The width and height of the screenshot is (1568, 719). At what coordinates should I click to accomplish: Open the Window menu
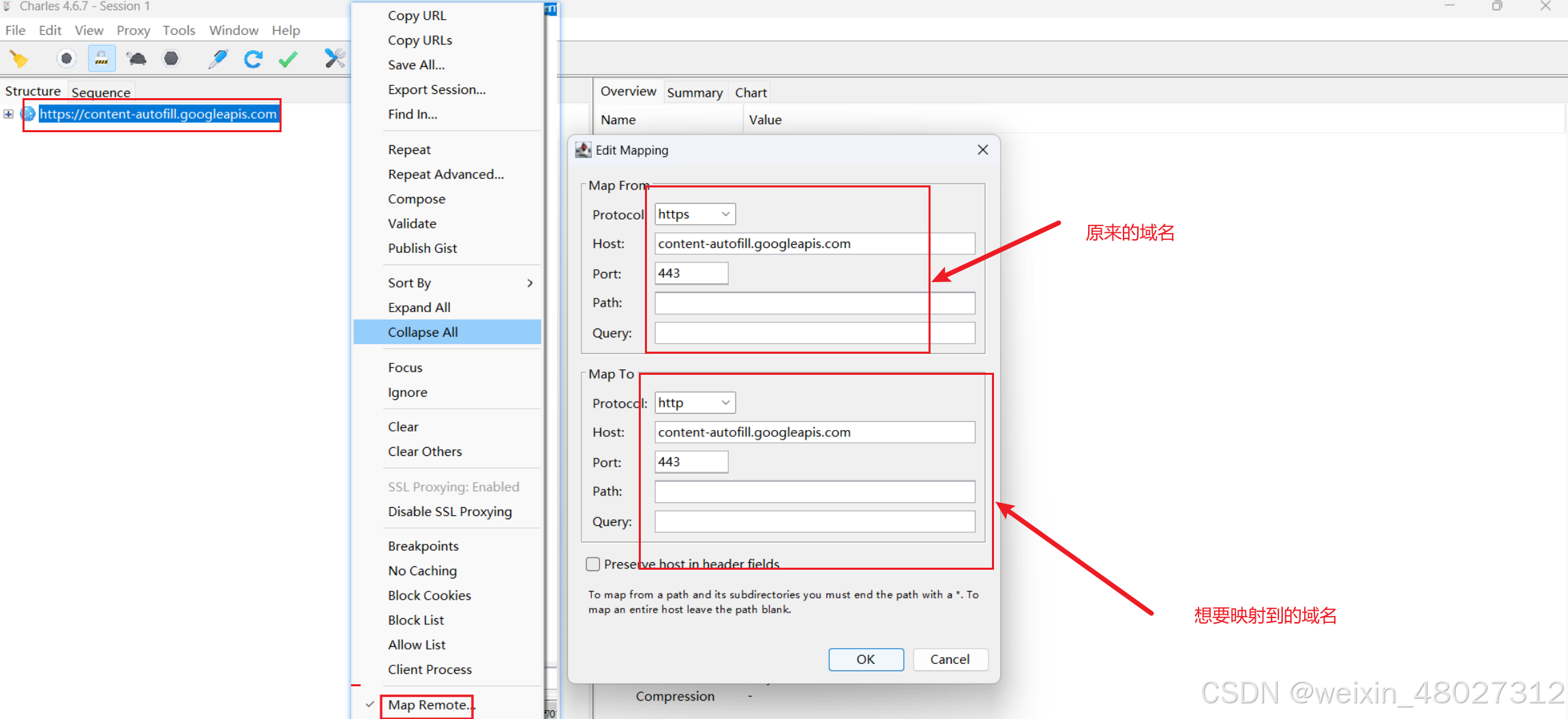point(234,31)
